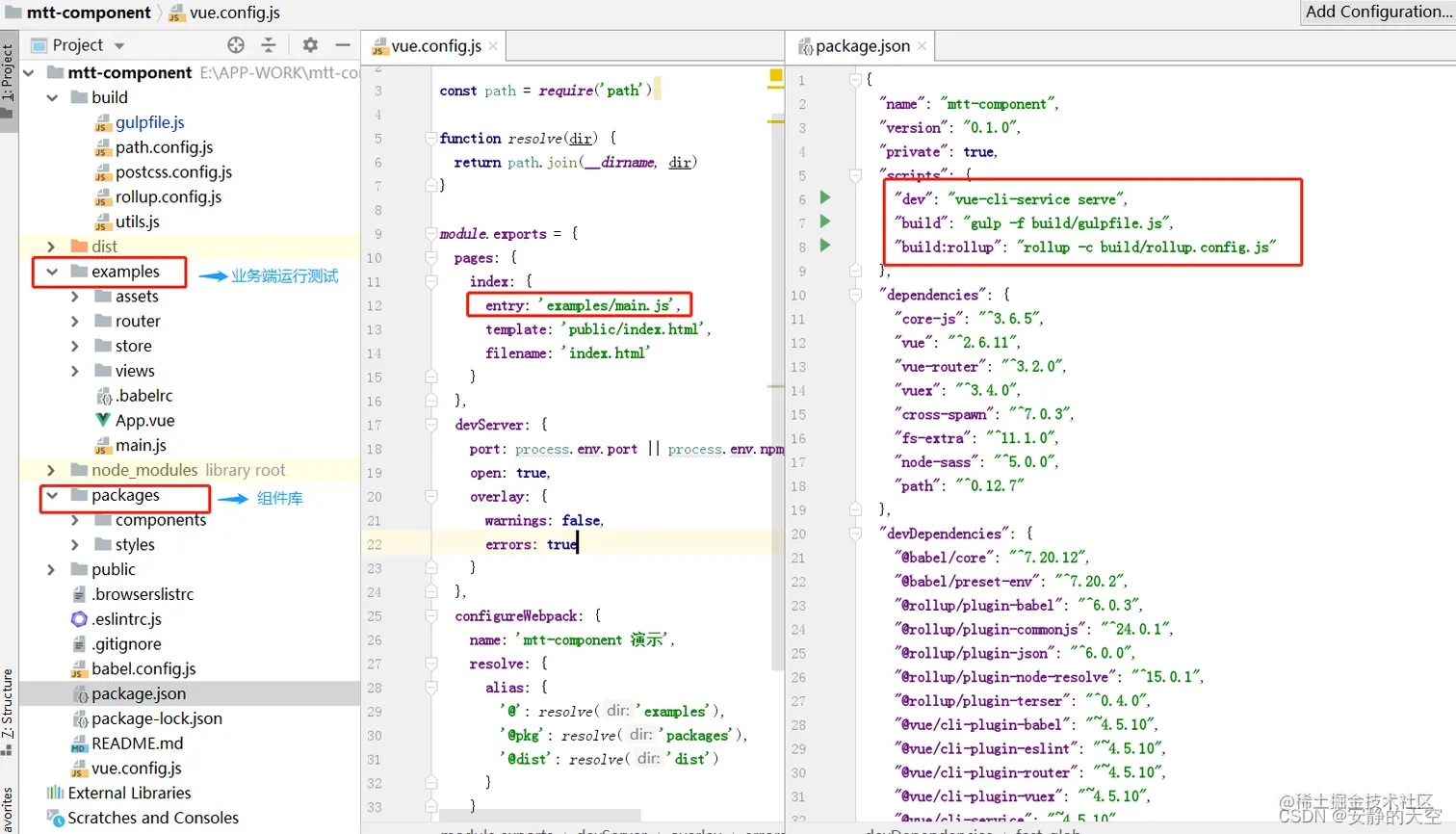Select gulpfile.js in the tree
Screen dimensions: 1456x834
coord(149,122)
